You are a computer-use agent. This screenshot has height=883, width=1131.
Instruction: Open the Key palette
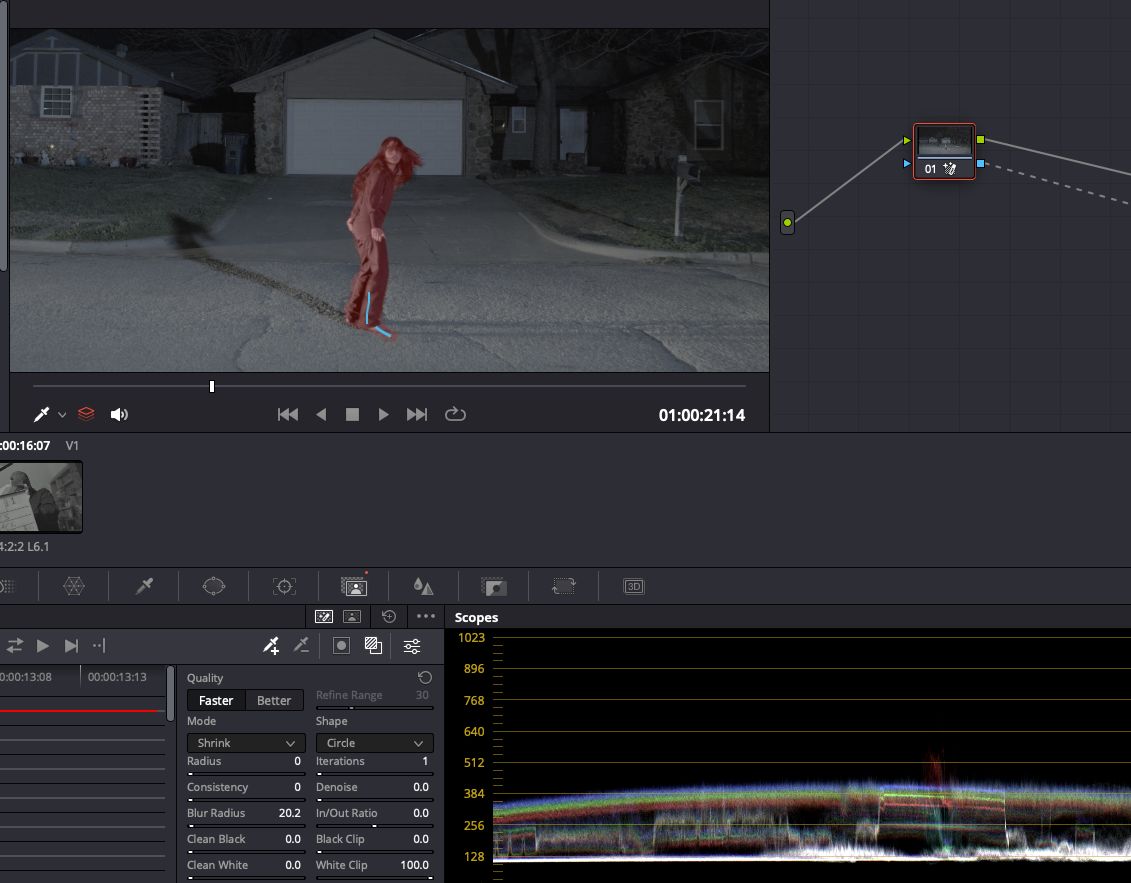coord(494,587)
